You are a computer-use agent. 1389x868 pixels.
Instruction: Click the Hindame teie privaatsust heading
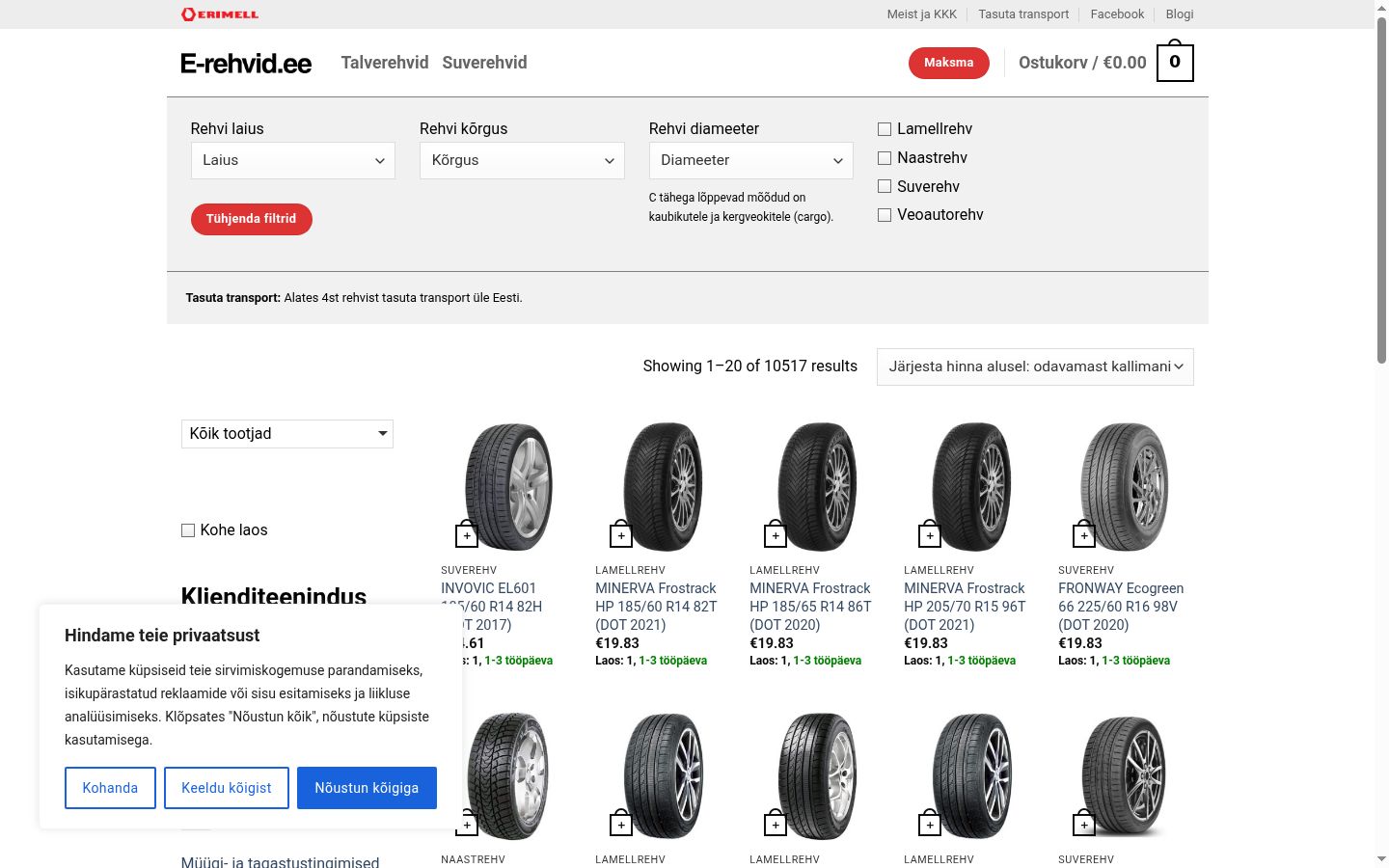click(162, 636)
